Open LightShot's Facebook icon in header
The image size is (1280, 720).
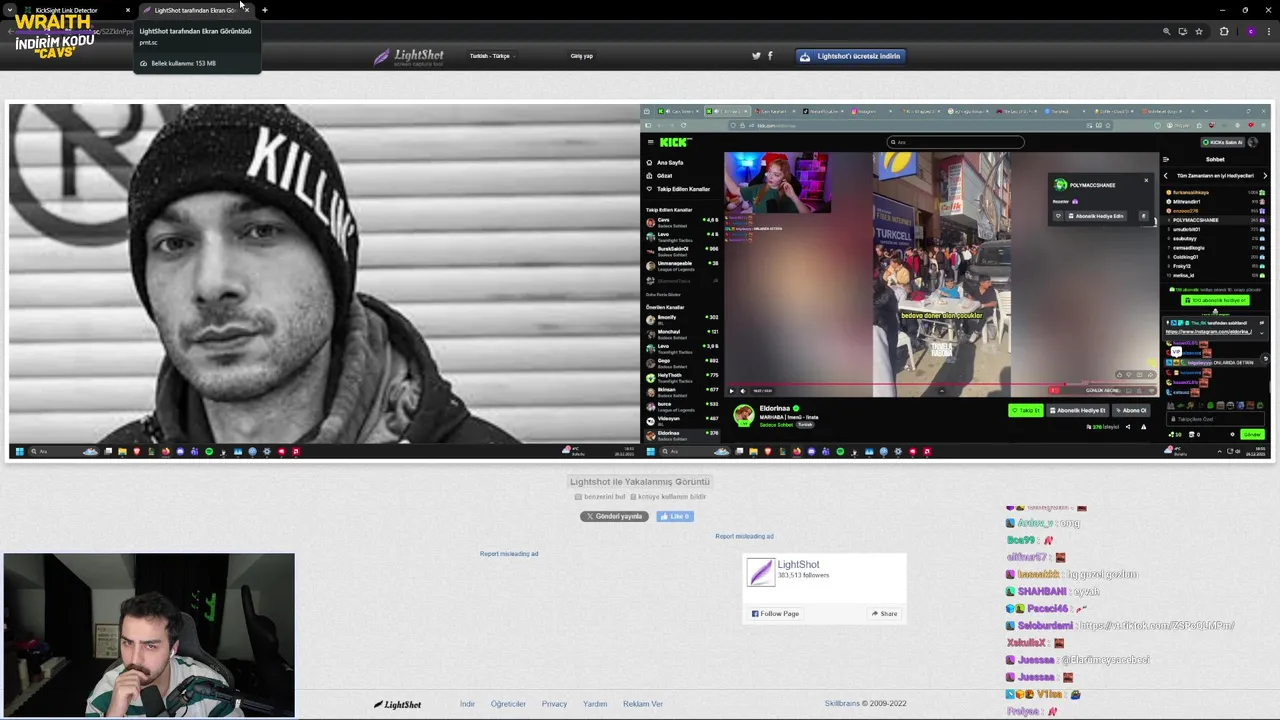coord(770,56)
